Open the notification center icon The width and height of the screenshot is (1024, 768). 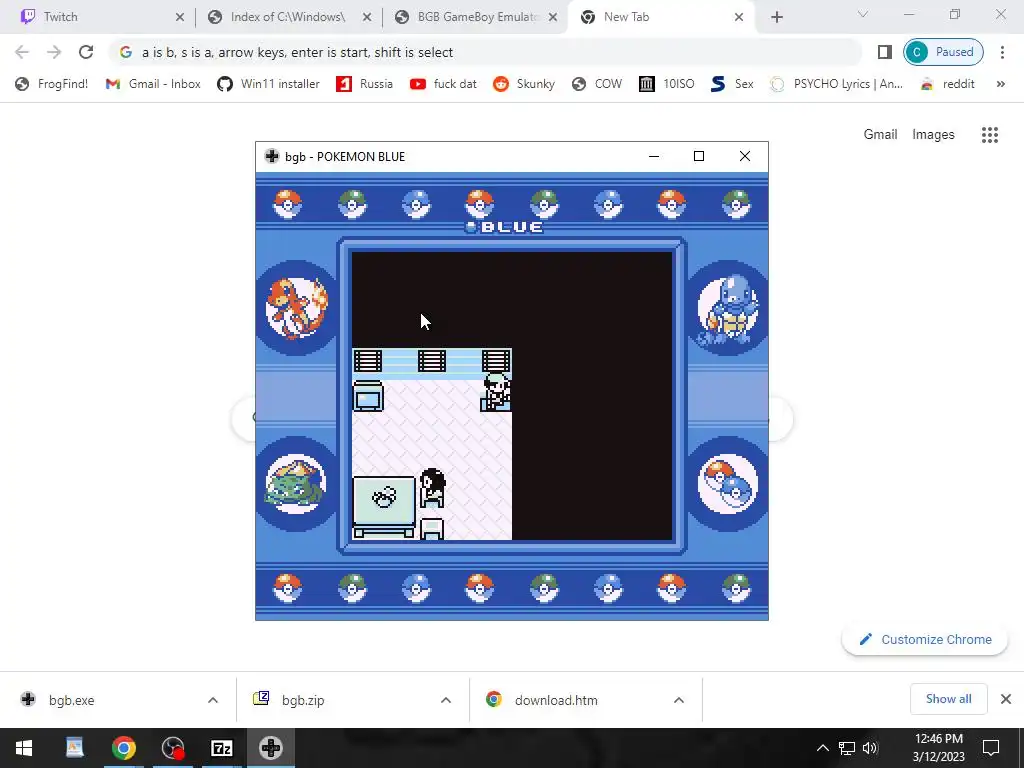[991, 748]
